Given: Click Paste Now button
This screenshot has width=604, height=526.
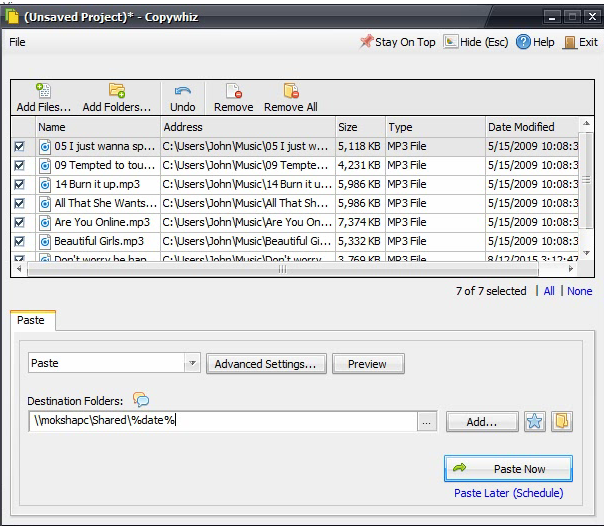Looking at the screenshot, I should point(508,469).
